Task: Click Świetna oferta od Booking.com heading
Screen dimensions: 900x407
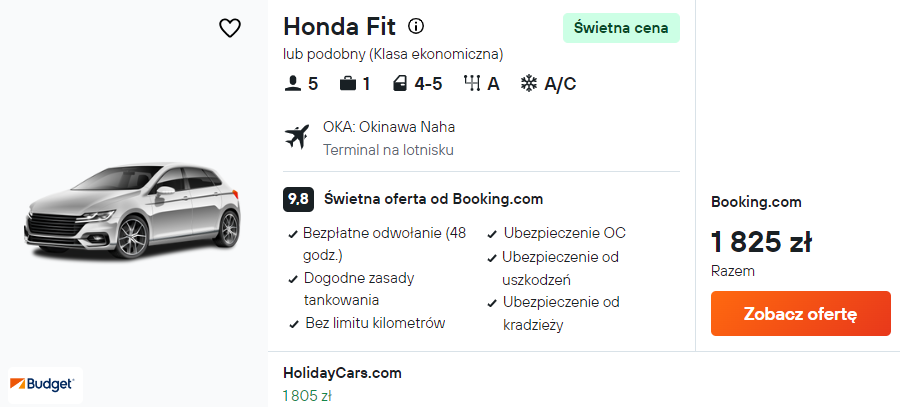Action: [433, 199]
